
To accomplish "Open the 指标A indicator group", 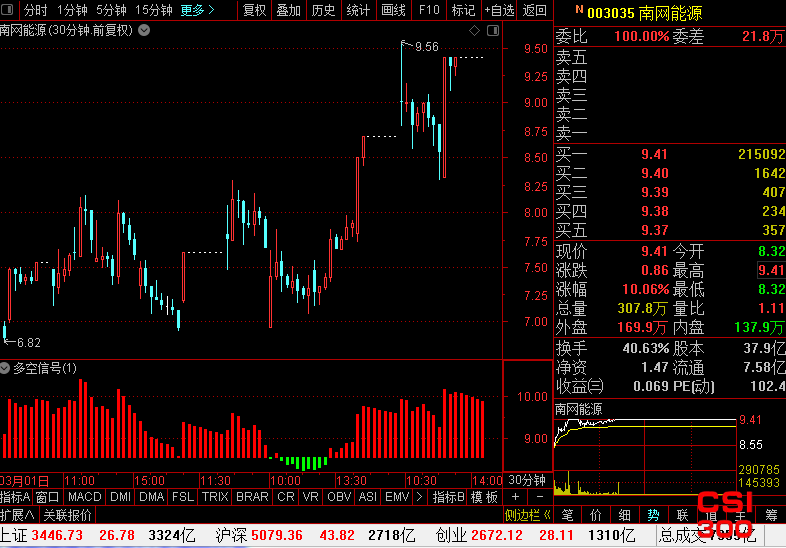I will [15, 497].
